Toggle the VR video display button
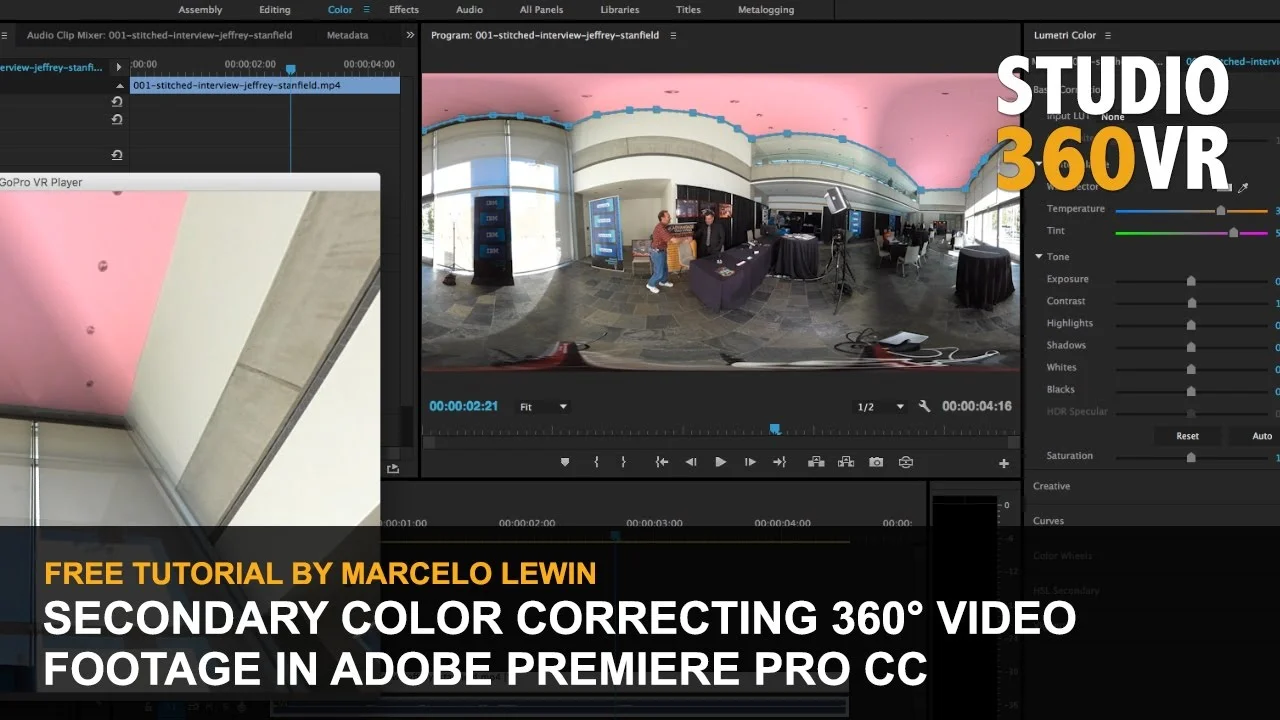Image resolution: width=1280 pixels, height=720 pixels. [906, 462]
